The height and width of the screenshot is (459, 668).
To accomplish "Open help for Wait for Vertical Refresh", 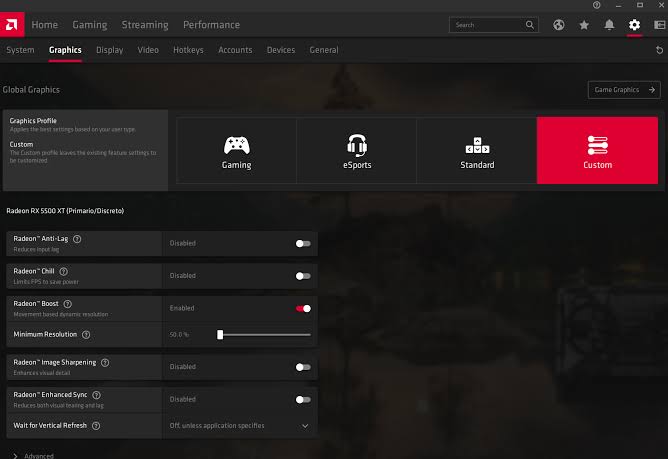I will 96,426.
